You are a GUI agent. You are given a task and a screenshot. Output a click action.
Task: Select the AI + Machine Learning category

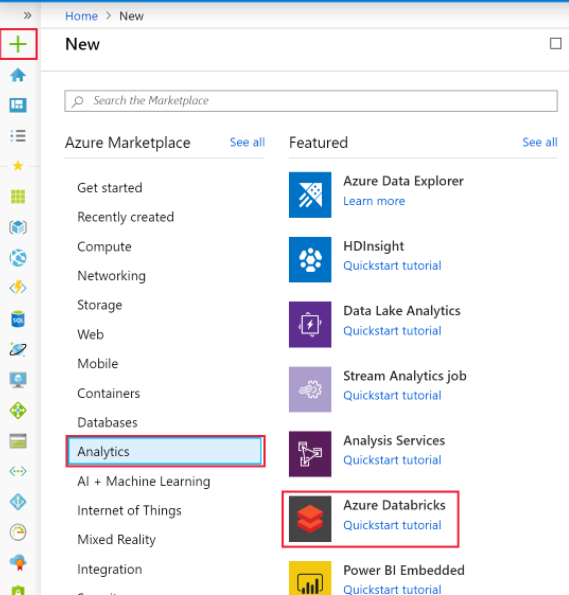point(143,481)
